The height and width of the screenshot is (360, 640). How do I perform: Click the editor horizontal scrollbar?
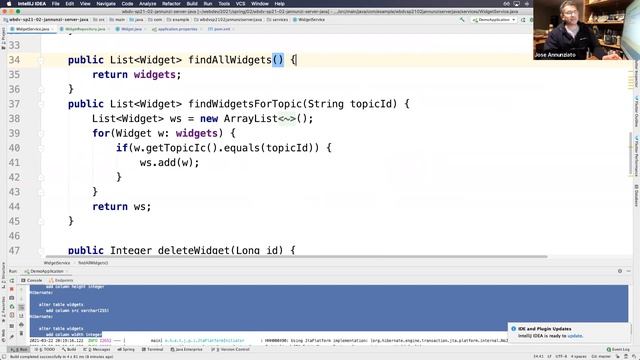pos(296,257)
